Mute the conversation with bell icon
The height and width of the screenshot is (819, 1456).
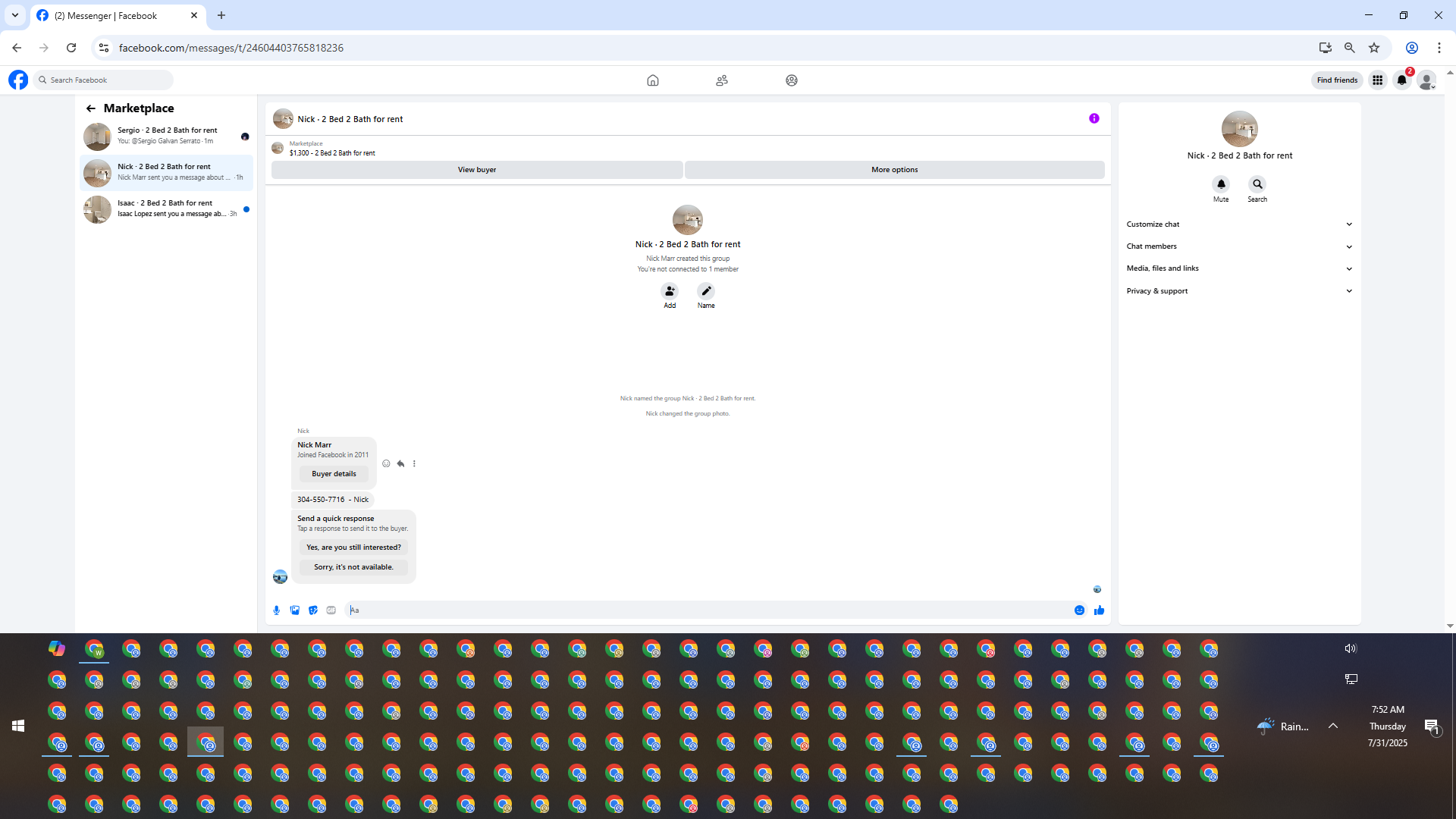click(1221, 184)
